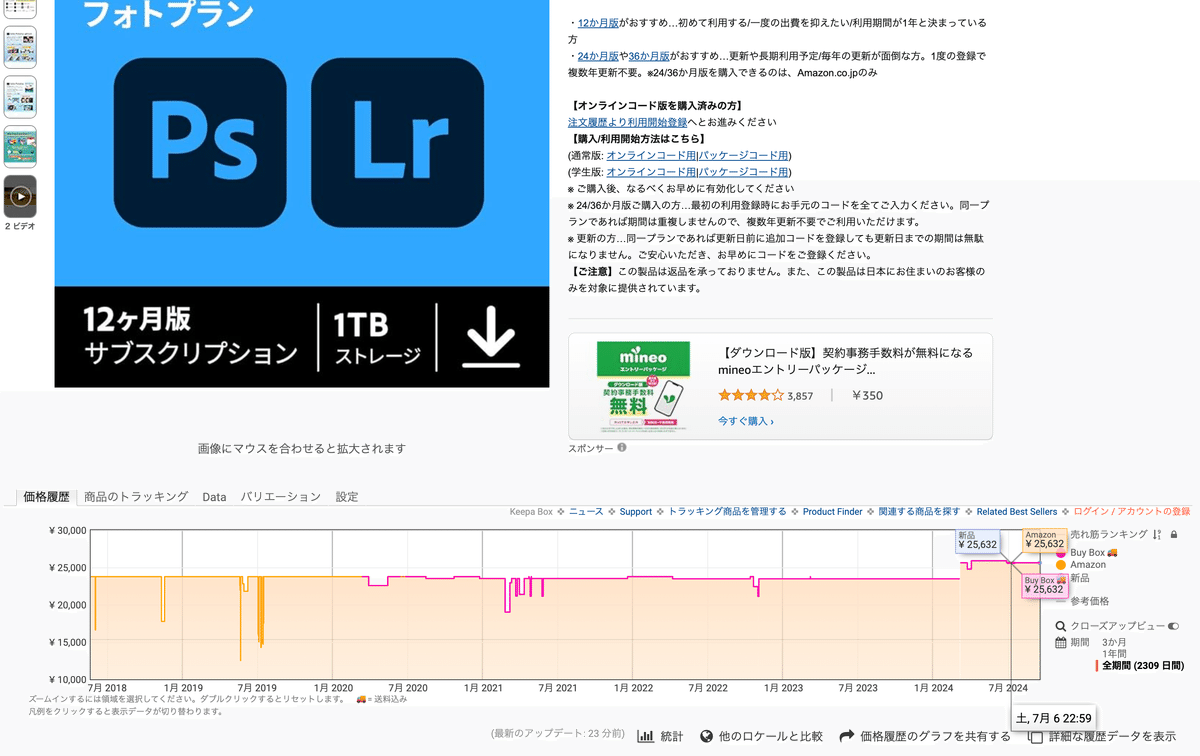Image resolution: width=1200 pixels, height=756 pixels.
Task: Click the magnifier icon beside クローズアップビュー
Action: pos(1061,627)
